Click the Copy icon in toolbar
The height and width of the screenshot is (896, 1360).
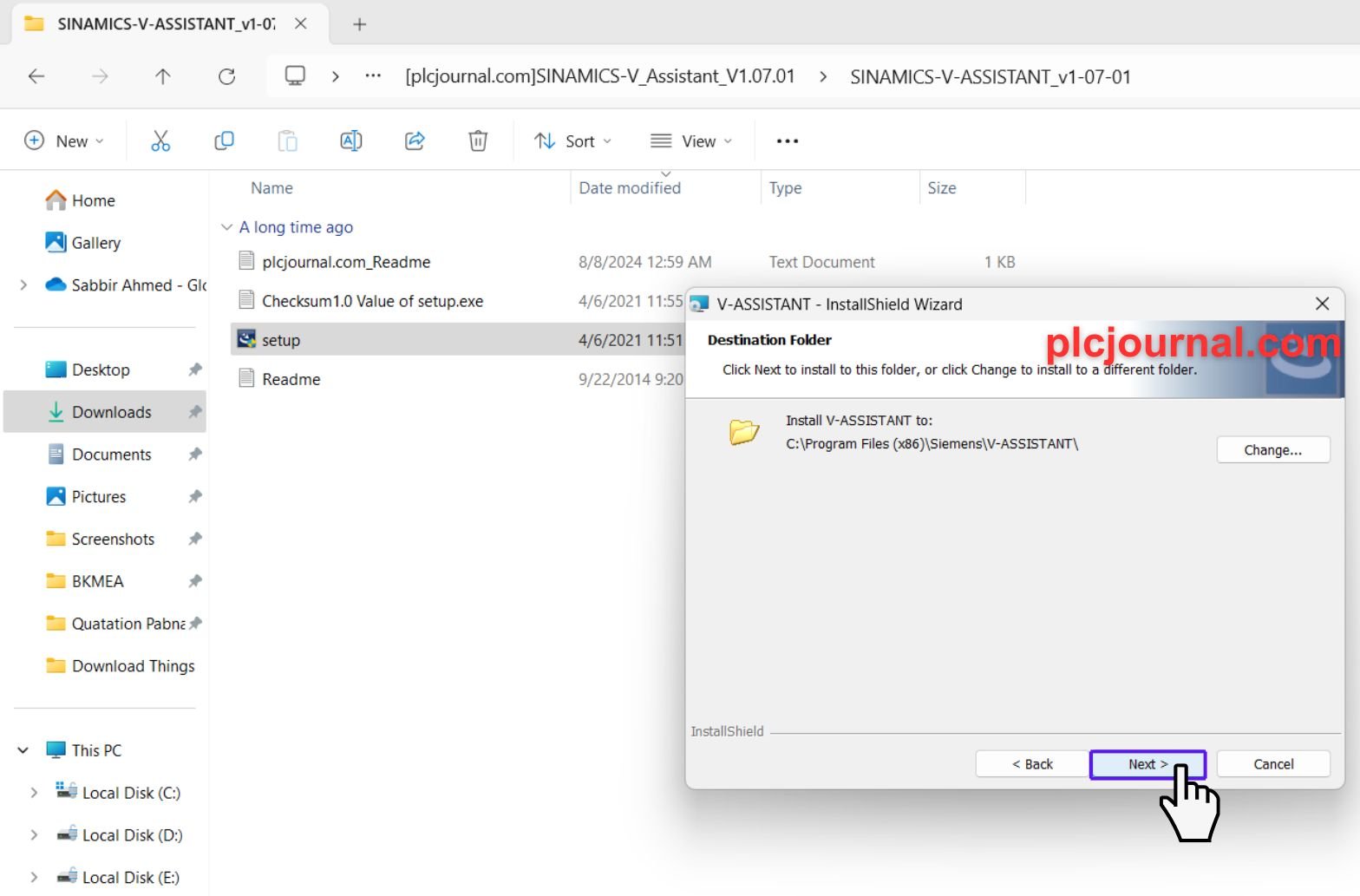[224, 141]
